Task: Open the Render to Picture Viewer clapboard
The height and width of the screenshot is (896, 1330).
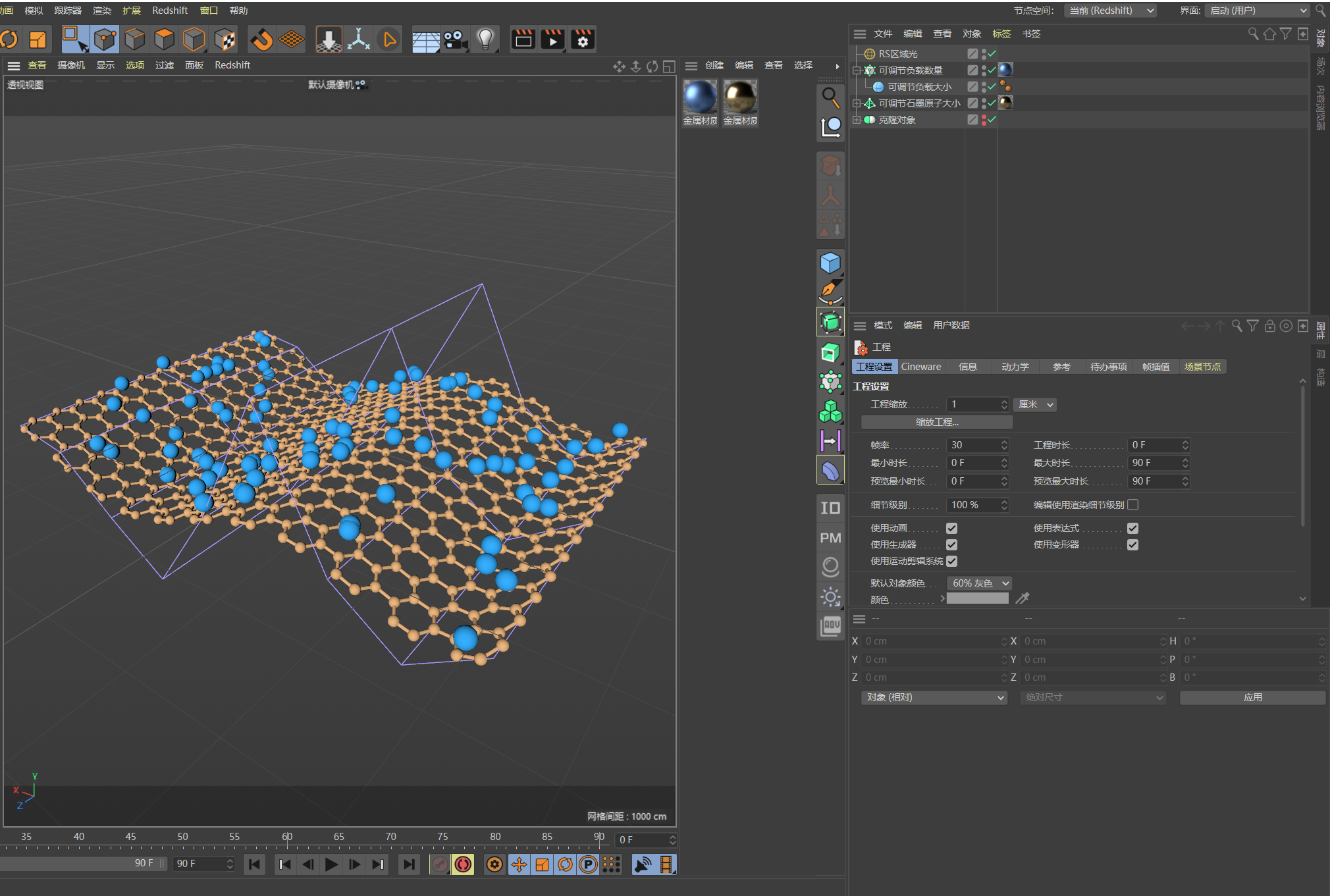Action: [553, 40]
